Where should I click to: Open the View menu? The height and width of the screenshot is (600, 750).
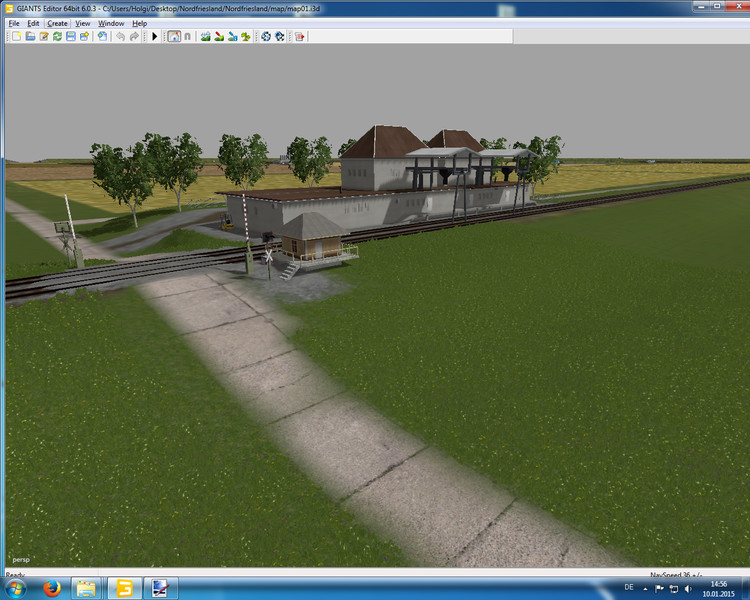(x=82, y=23)
